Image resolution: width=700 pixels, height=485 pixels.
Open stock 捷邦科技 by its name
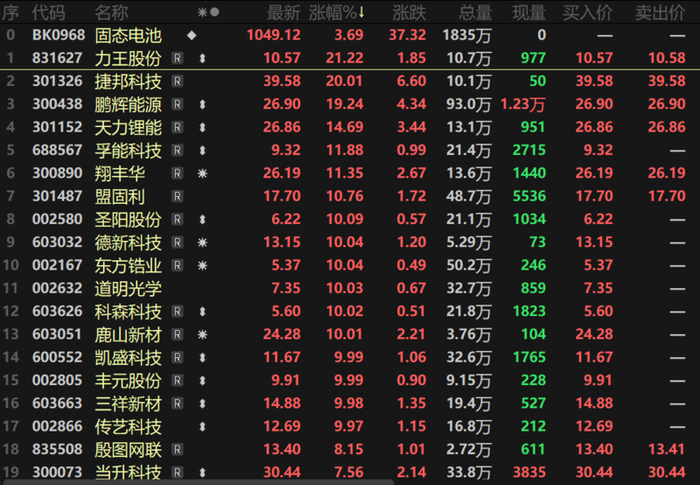coord(128,81)
